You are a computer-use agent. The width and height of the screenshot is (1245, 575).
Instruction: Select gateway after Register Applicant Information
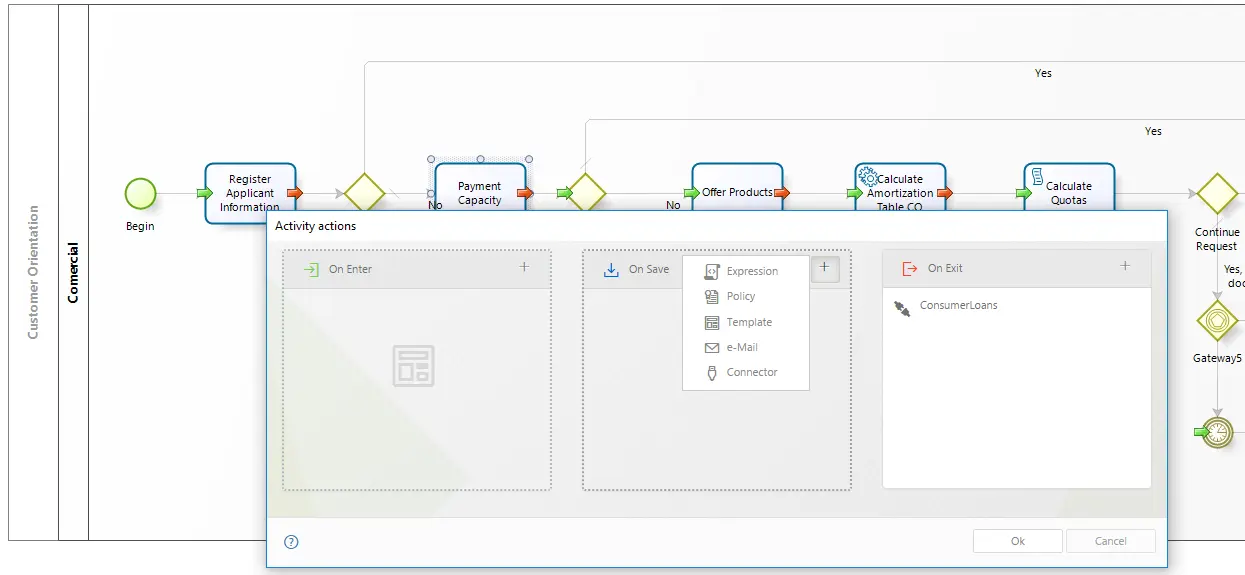point(364,193)
